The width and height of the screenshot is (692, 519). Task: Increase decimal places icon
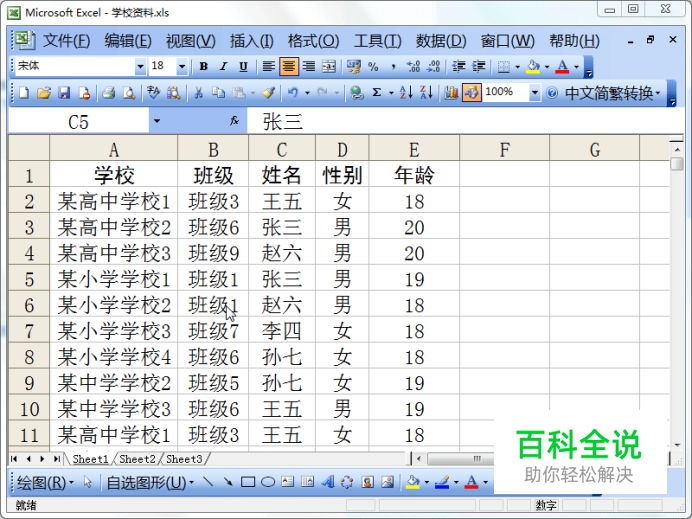413,67
